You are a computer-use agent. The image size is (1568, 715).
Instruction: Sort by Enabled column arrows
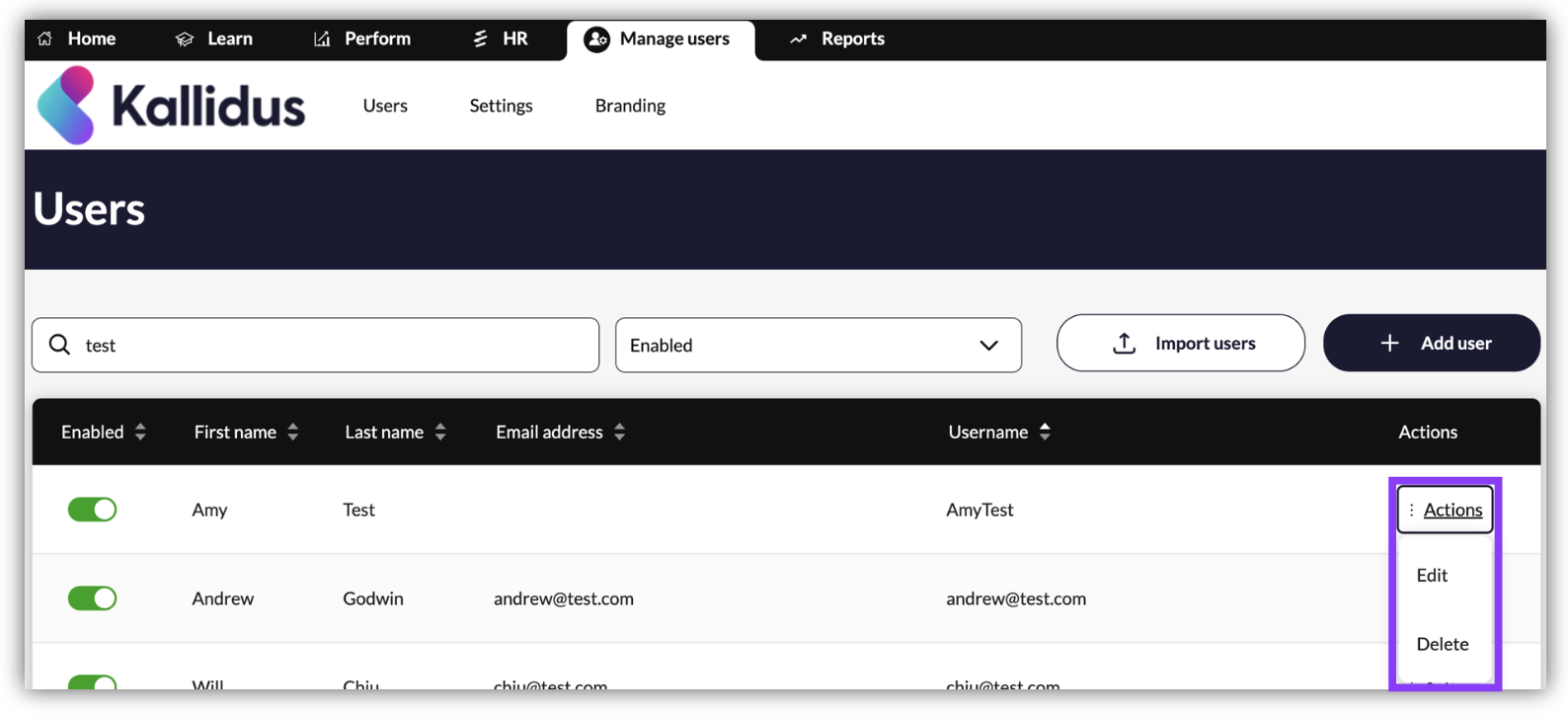click(140, 432)
